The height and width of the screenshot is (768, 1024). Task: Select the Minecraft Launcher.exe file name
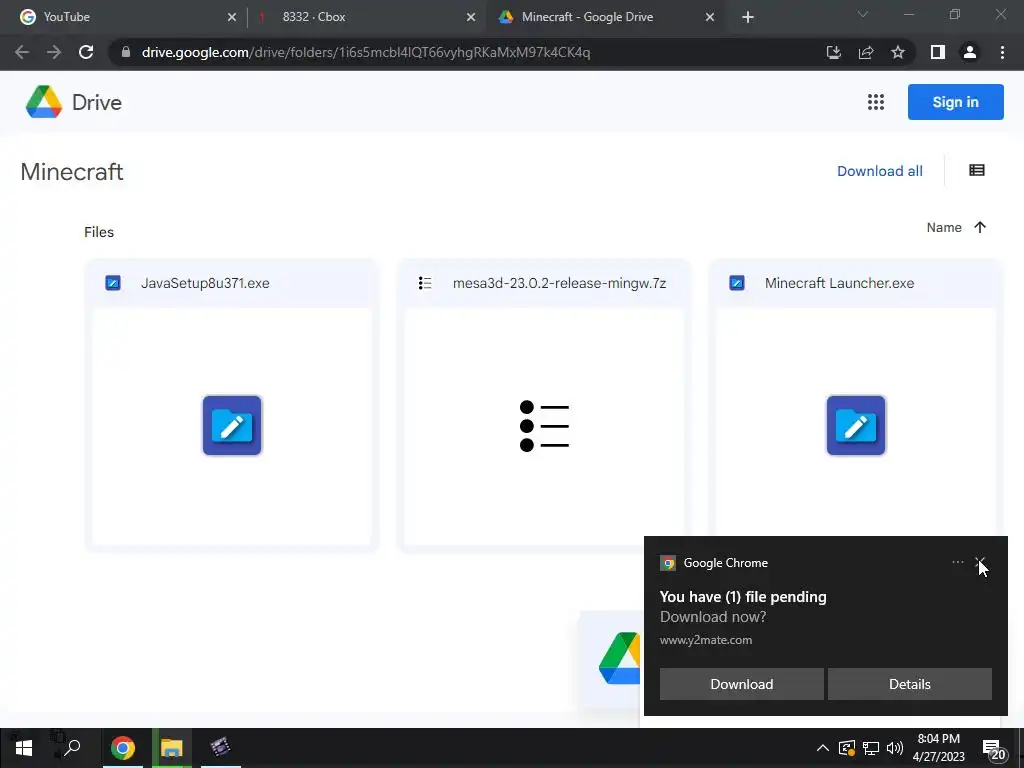839,283
